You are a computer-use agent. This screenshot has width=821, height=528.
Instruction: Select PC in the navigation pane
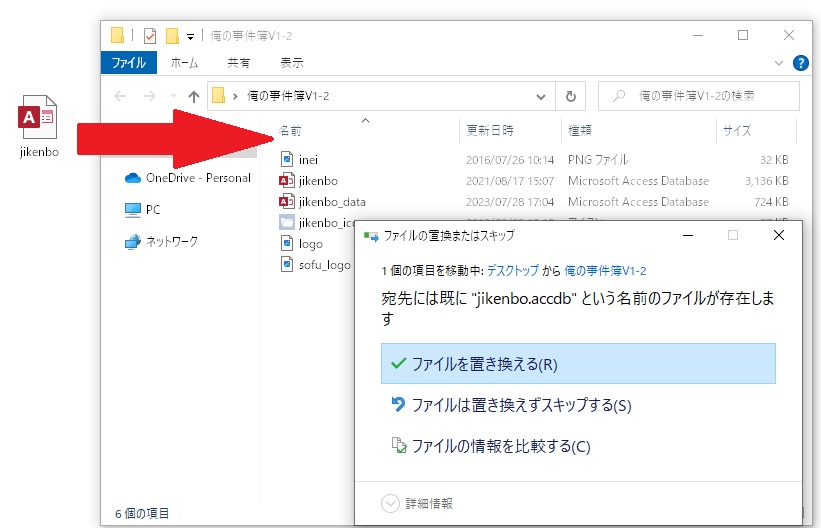click(152, 210)
